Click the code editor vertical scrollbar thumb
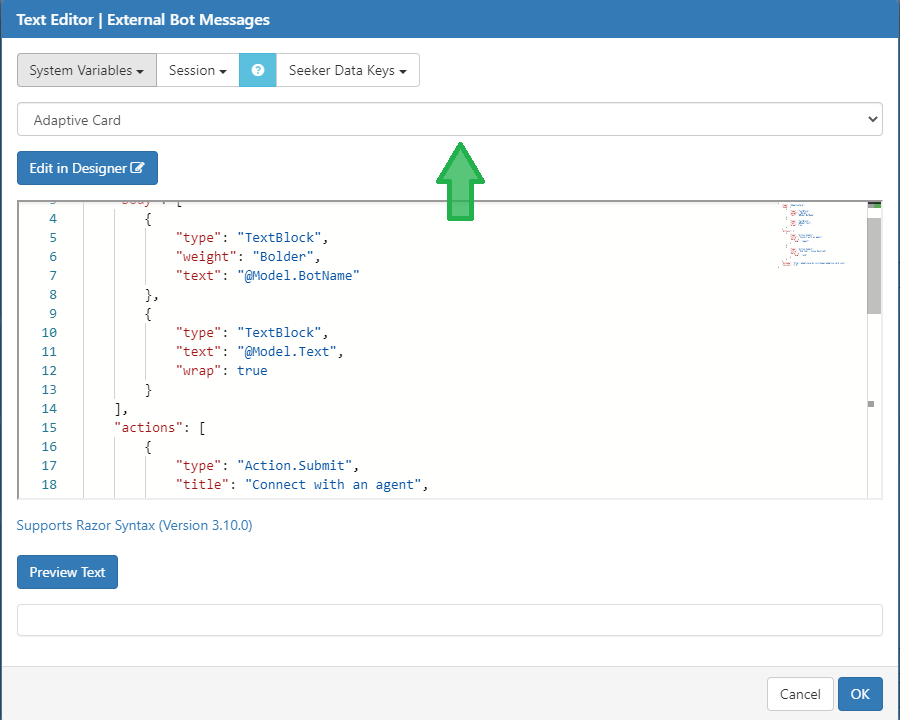 pyautogui.click(x=874, y=265)
